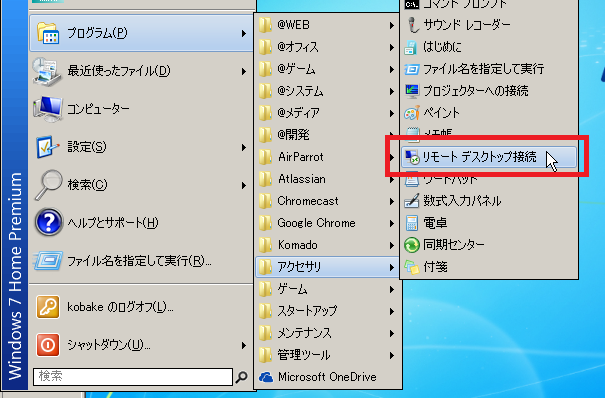Screen dimensions: 605x398
Task: Expand the スタートアップ submenu arrow
Action: tap(392, 311)
